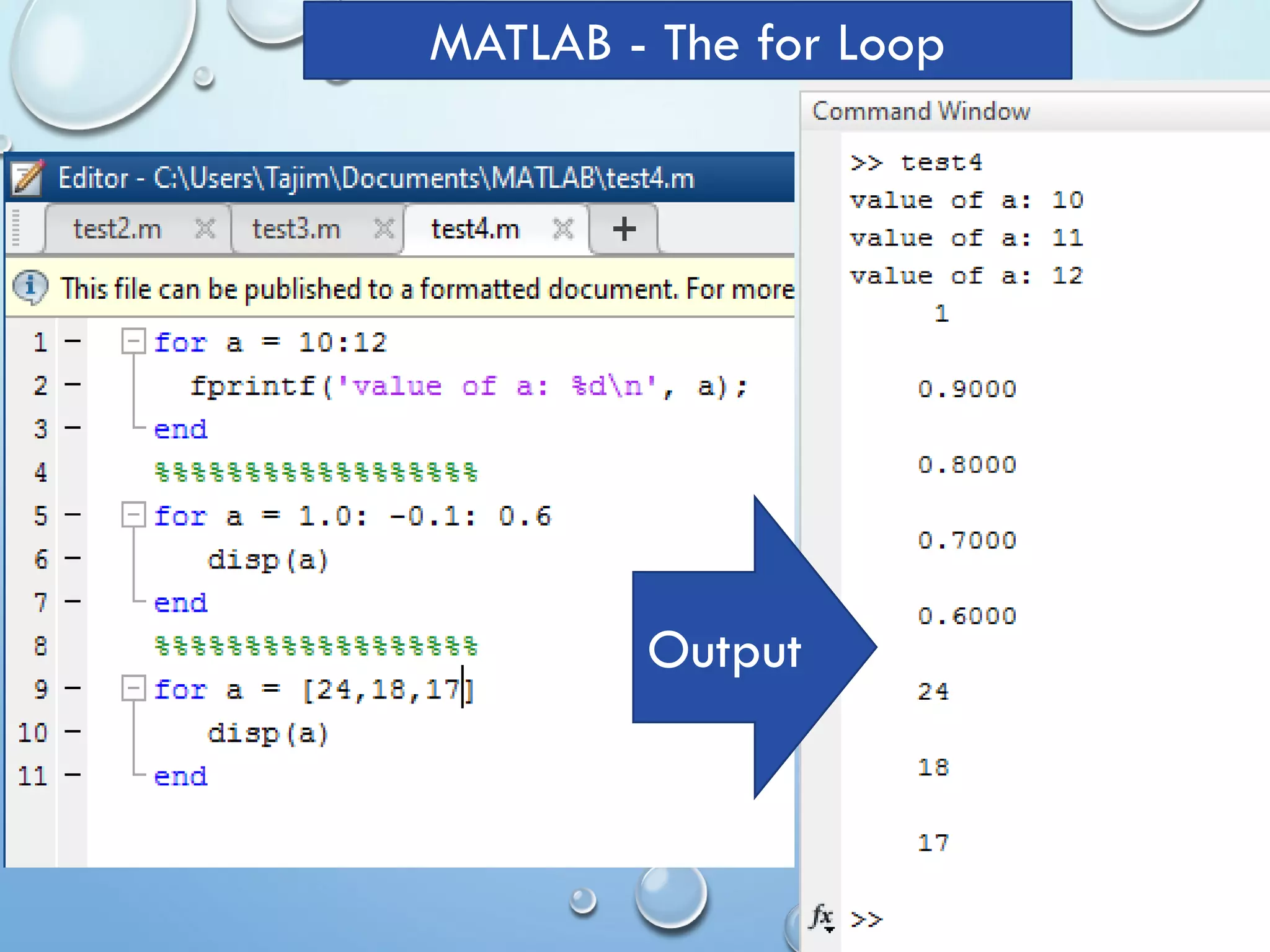Close the test2.m tab
Viewport: 1270px width, 952px height.
205,229
